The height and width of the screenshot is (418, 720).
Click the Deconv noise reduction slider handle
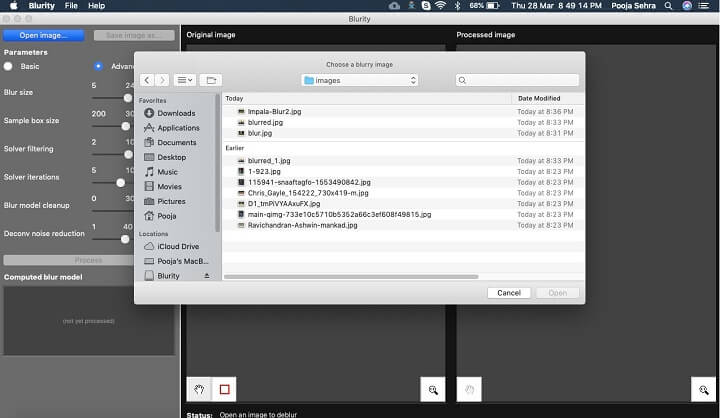point(125,239)
